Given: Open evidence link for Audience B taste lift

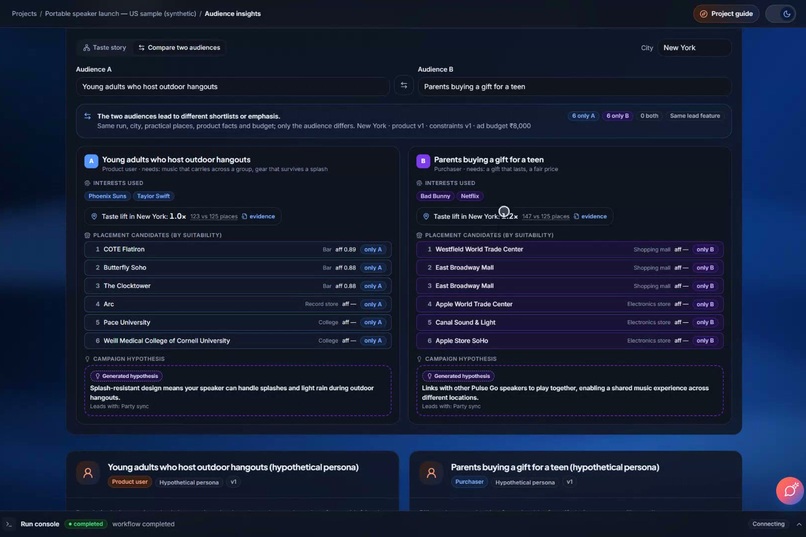Looking at the screenshot, I should (x=590, y=216).
